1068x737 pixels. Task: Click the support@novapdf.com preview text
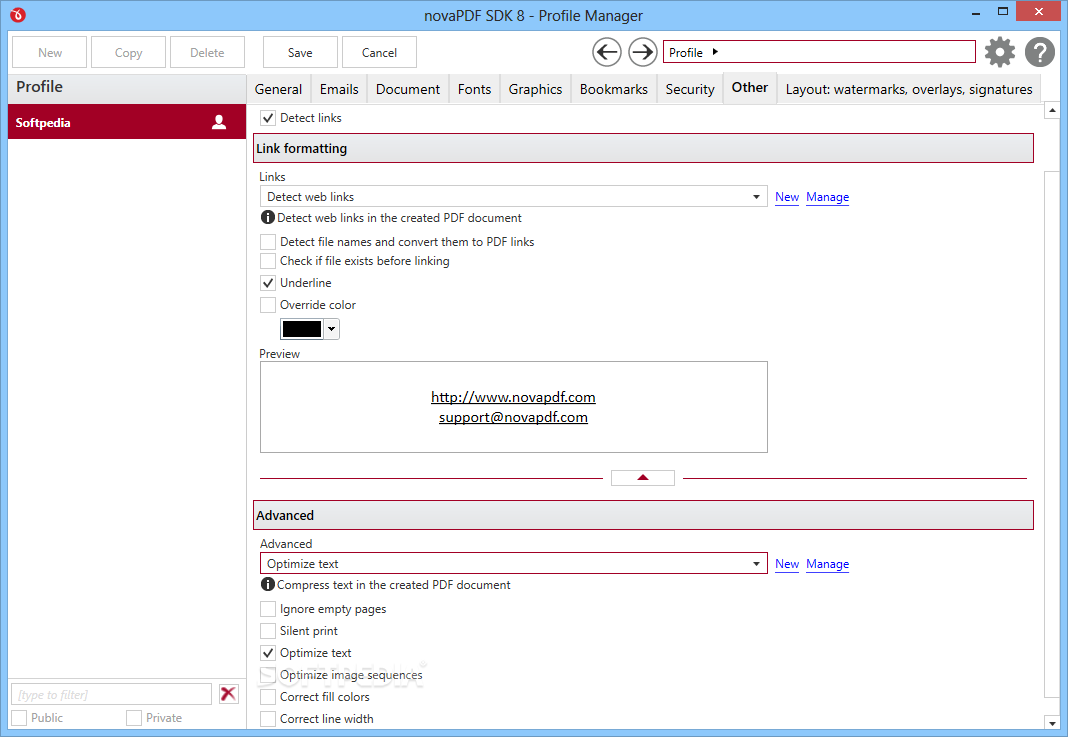click(x=513, y=417)
